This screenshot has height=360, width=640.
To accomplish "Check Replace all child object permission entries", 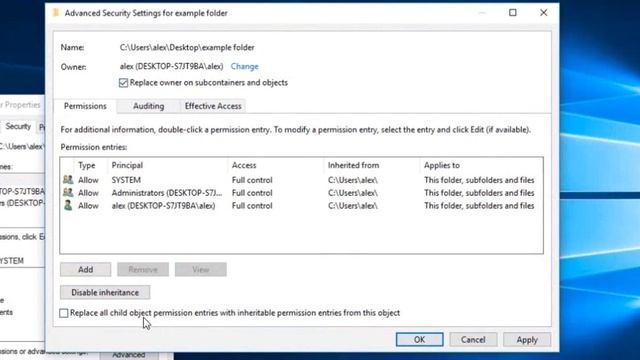I will pos(64,313).
